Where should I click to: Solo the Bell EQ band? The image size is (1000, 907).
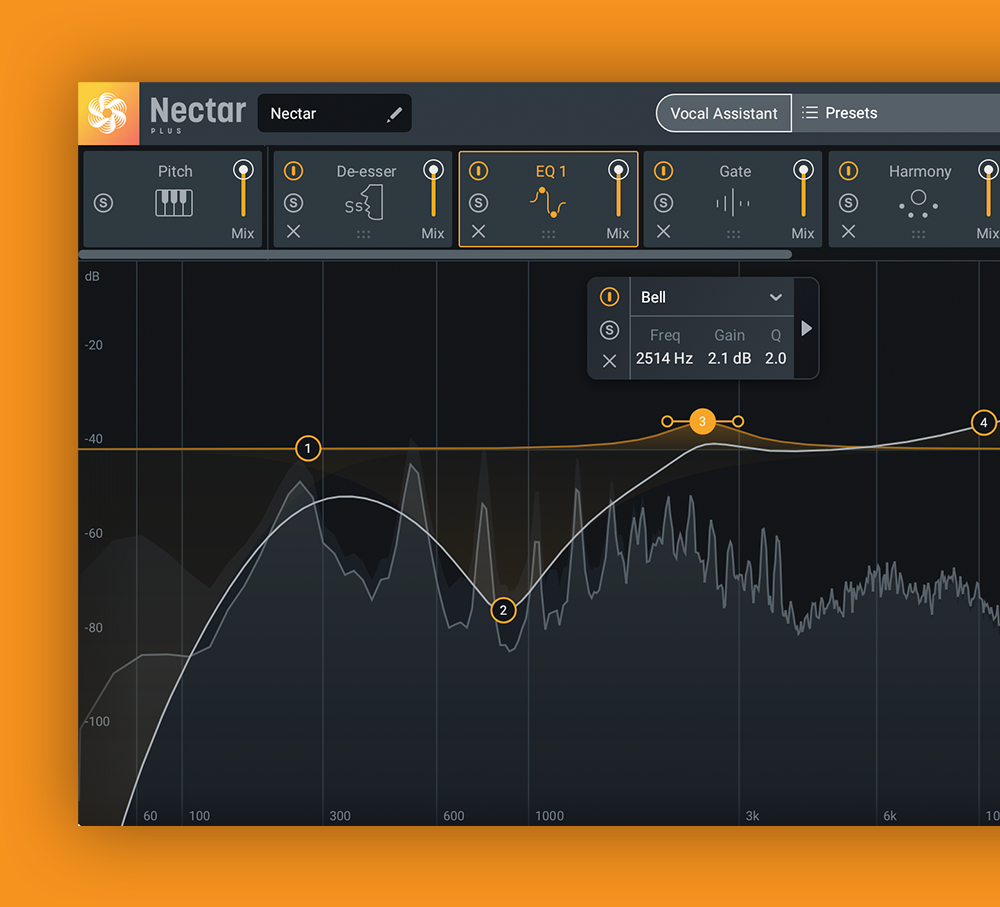[x=609, y=330]
